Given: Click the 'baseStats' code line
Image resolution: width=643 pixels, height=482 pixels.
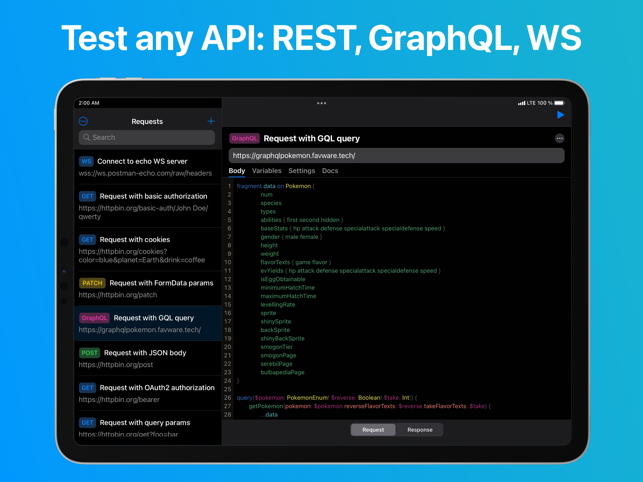Looking at the screenshot, I should [353, 228].
